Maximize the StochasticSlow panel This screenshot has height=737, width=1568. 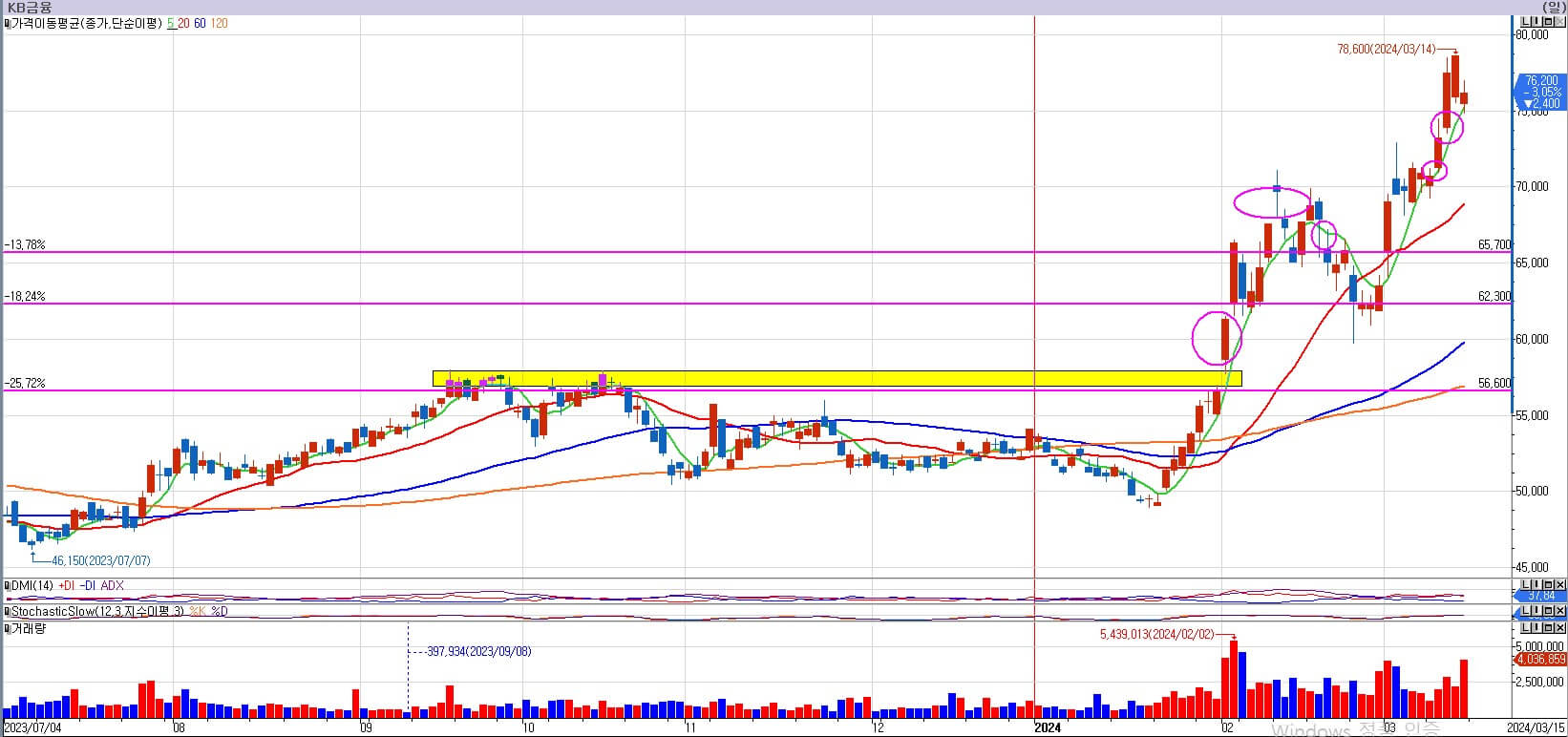point(1548,610)
